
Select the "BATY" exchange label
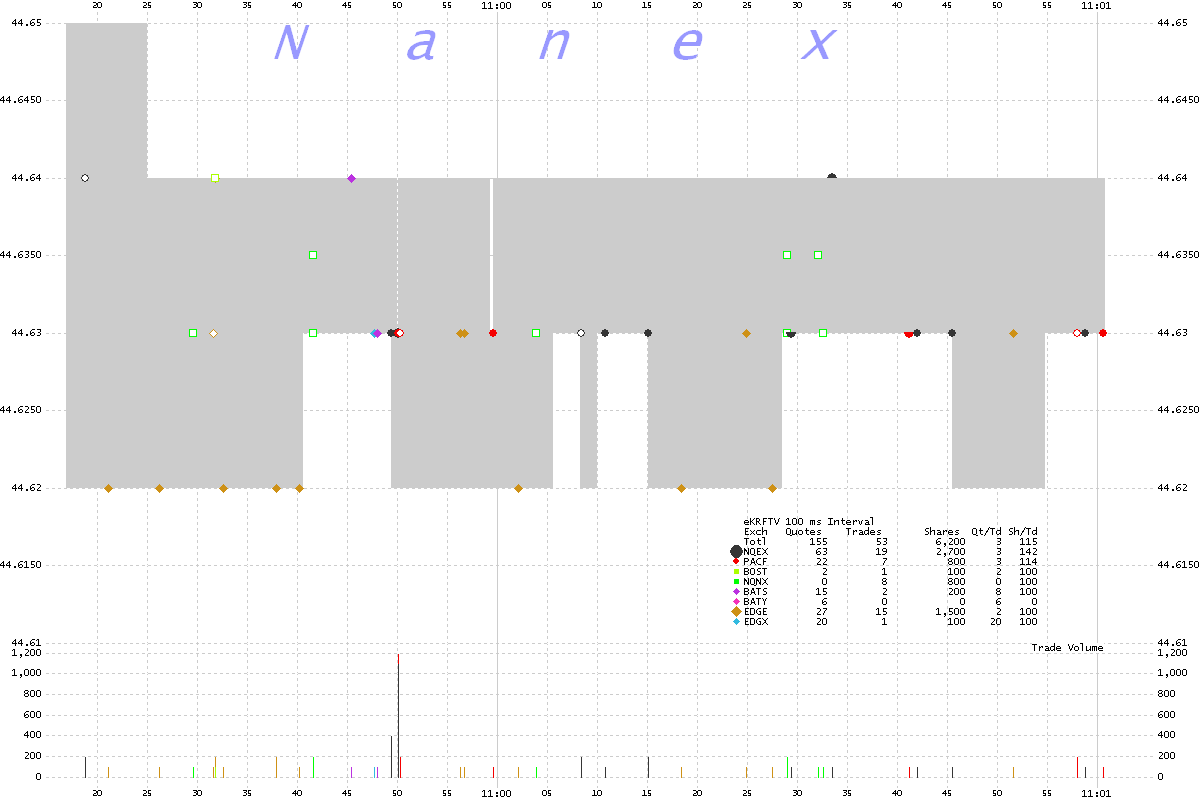point(755,602)
